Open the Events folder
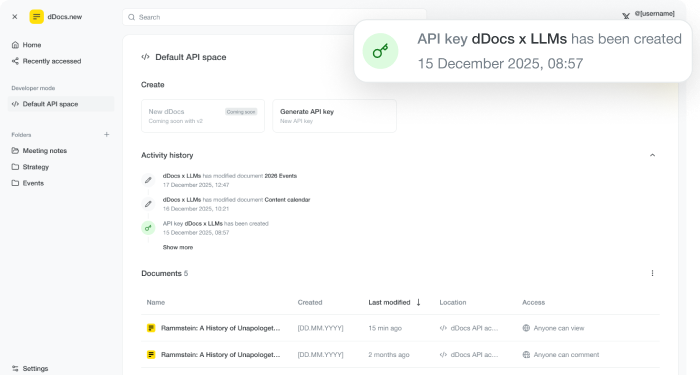Viewport: 700px width, 375px height. (x=33, y=183)
